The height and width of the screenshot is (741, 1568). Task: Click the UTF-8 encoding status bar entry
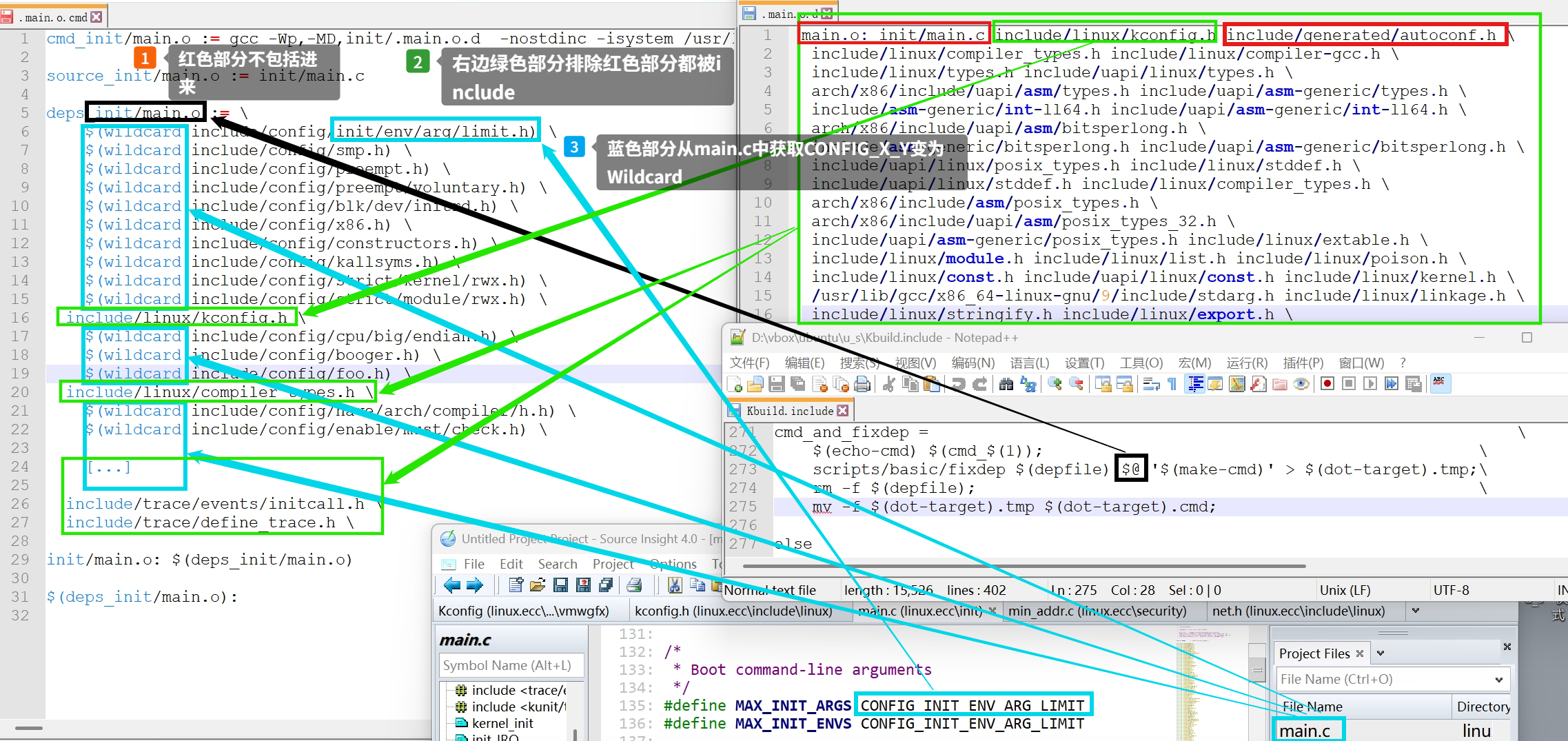pyautogui.click(x=1451, y=590)
